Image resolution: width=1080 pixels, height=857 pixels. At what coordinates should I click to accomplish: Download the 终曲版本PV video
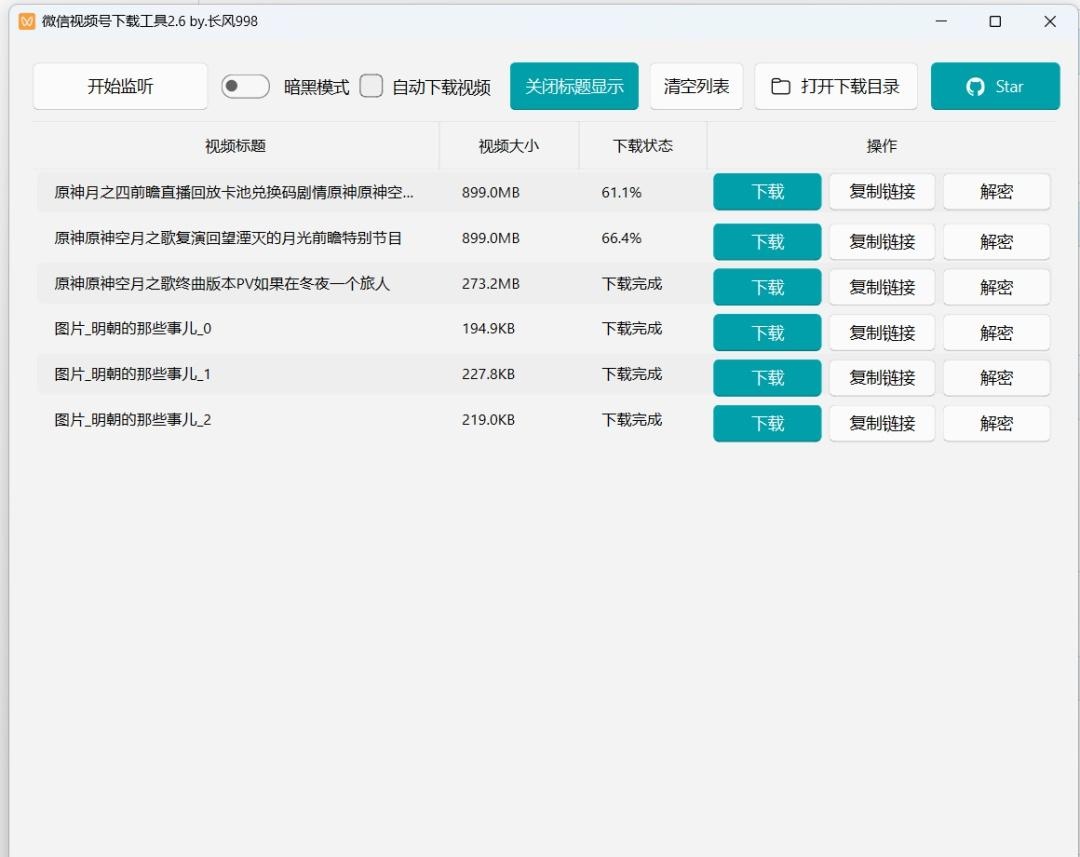coord(767,287)
